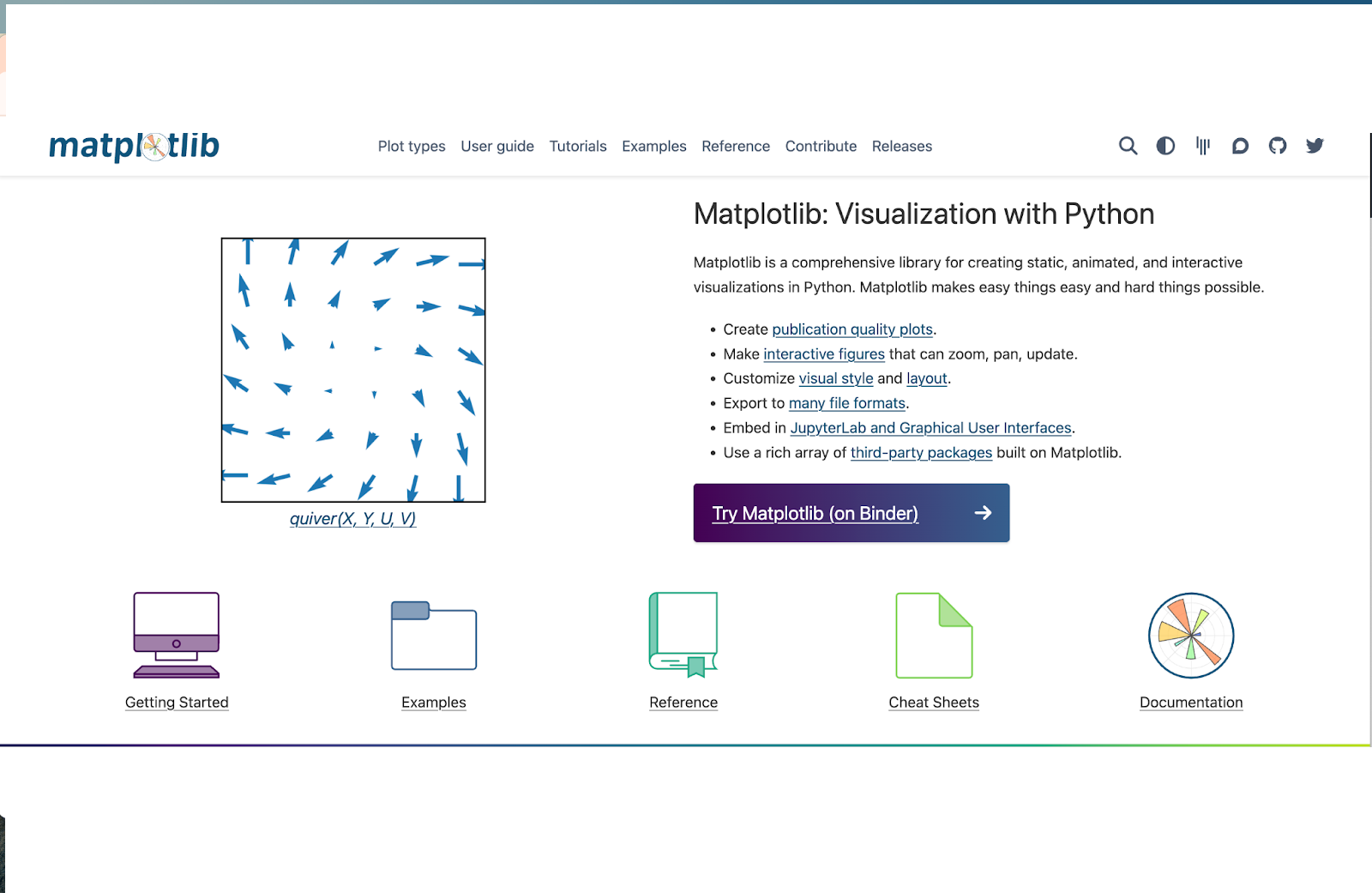Click the arrow on the Binder button
The height and width of the screenshot is (893, 1372).
(x=983, y=512)
